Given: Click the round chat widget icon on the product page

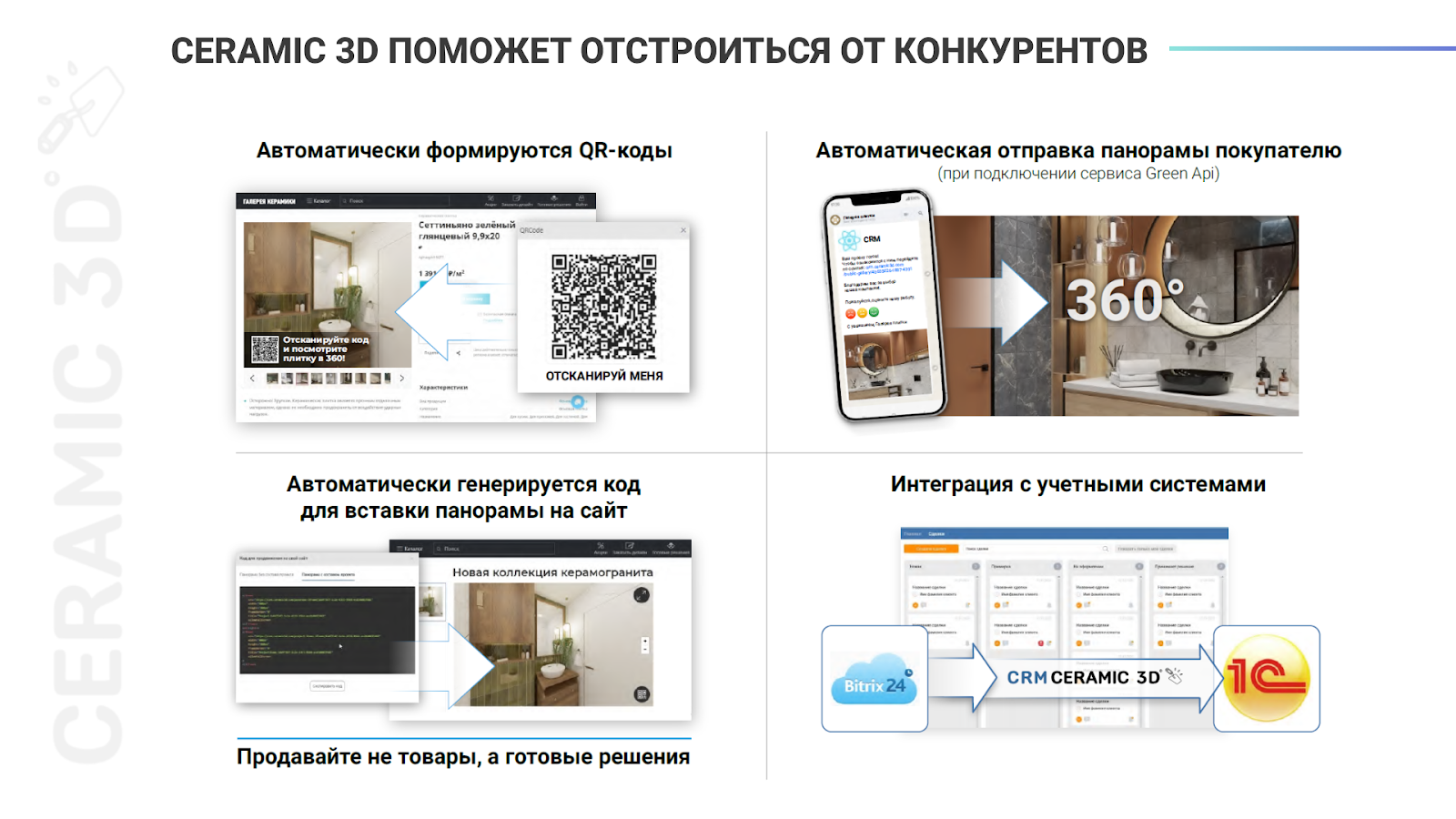Looking at the screenshot, I should tap(578, 401).
